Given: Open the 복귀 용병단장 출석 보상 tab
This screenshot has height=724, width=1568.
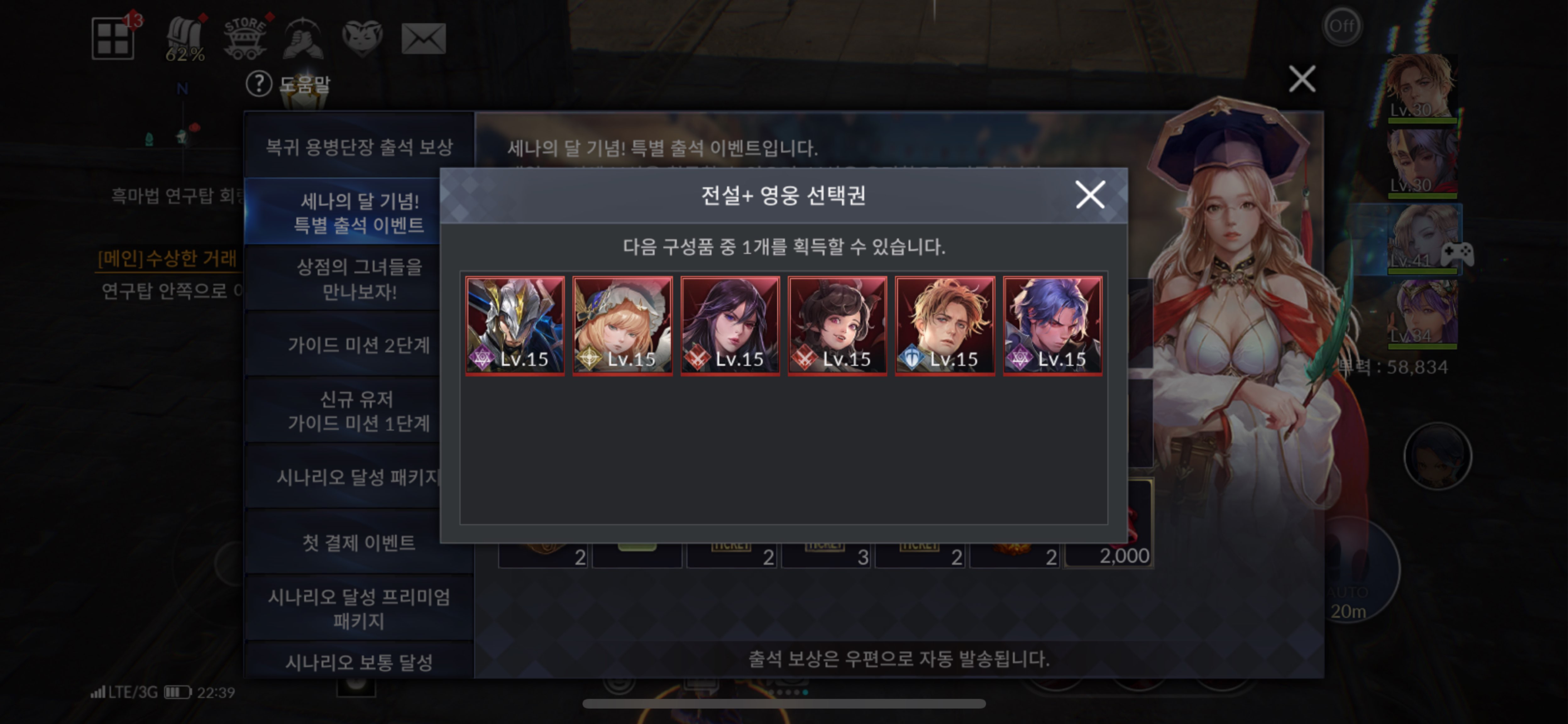Looking at the screenshot, I should (359, 147).
